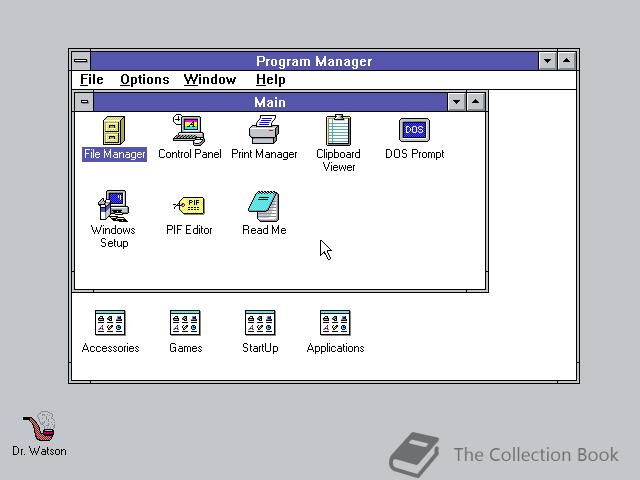Select the Windows Setup icon
Image resolution: width=640 pixels, height=480 pixels.
click(113, 206)
